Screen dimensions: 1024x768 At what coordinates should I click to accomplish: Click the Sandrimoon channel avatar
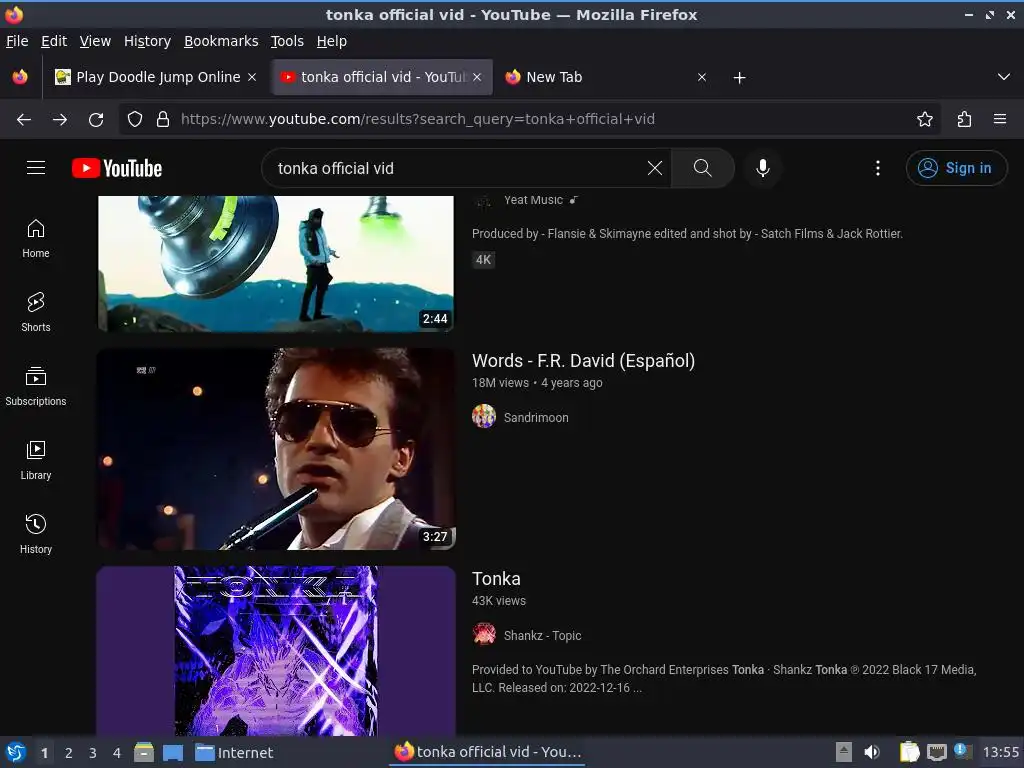[484, 416]
